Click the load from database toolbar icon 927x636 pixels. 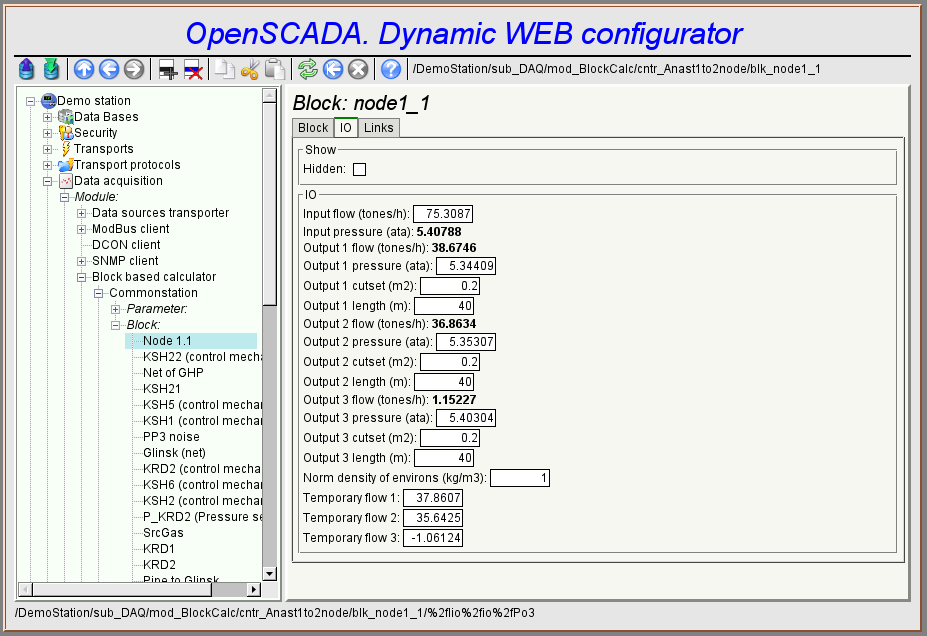tap(26, 69)
